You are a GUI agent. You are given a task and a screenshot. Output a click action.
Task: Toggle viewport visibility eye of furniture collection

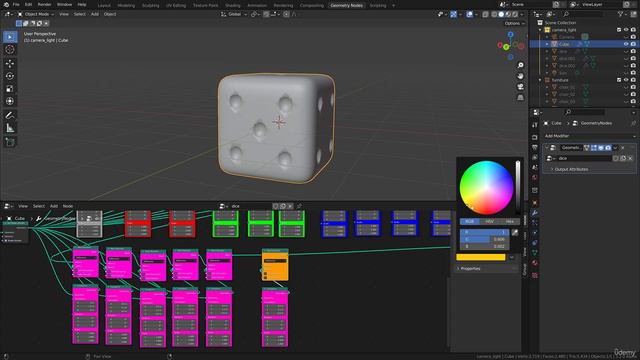click(626, 80)
